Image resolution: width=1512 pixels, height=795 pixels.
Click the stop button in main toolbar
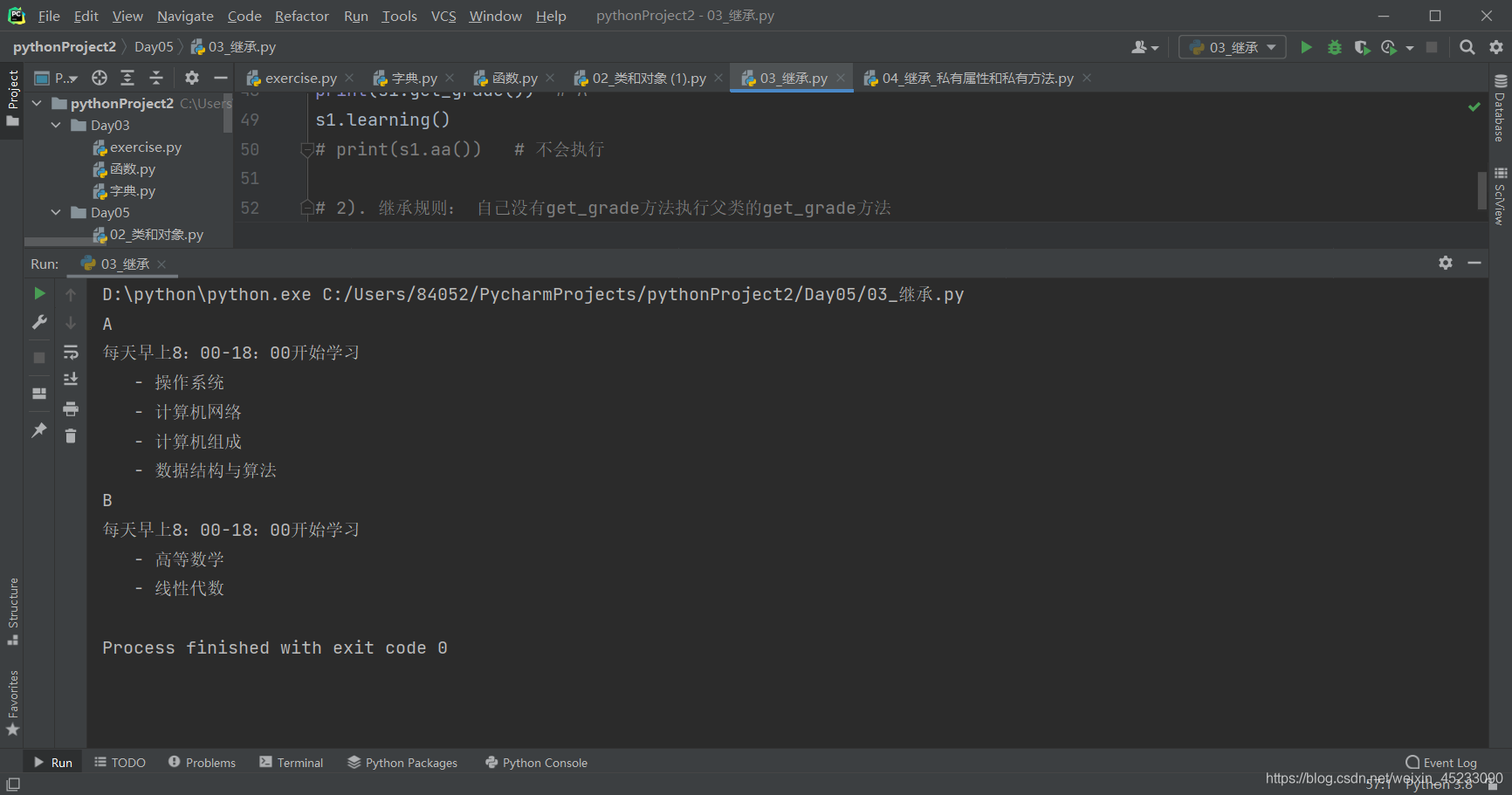[1432, 47]
